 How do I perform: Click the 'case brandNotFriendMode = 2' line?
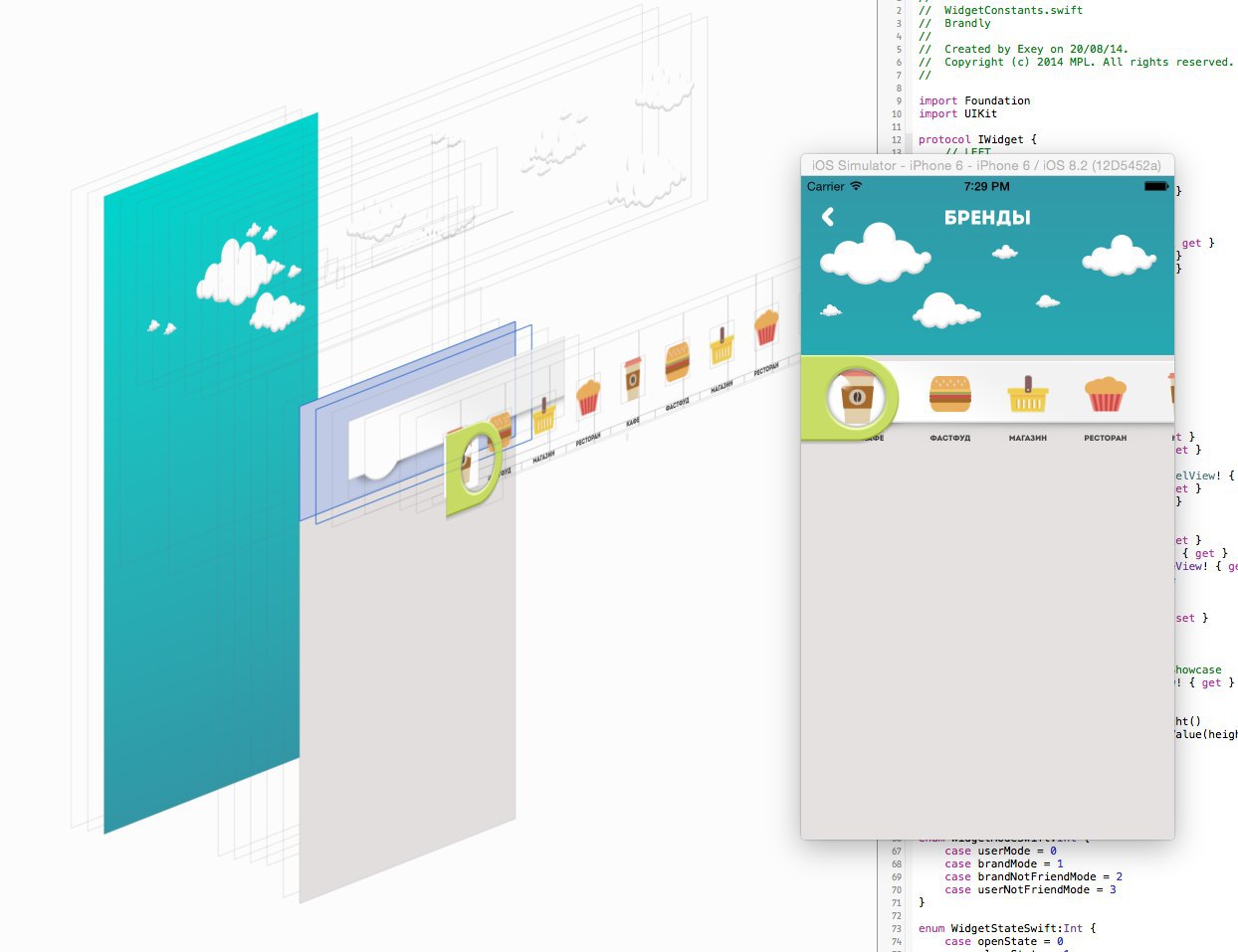pos(1033,876)
